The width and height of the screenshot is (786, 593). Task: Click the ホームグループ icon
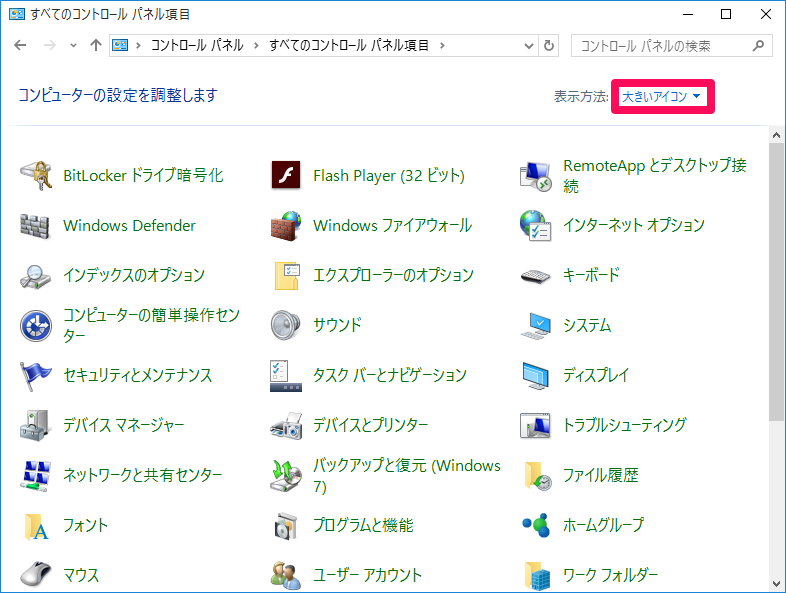(536, 525)
